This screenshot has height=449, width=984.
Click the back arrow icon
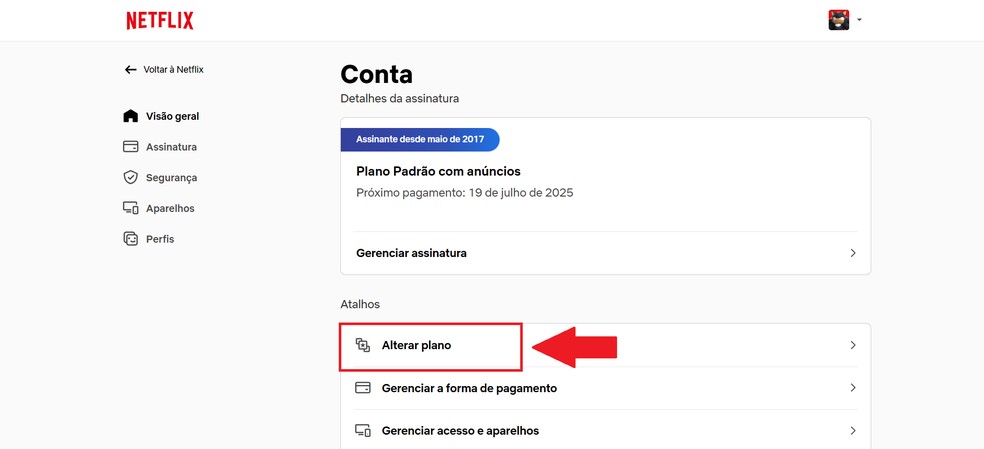pos(130,70)
